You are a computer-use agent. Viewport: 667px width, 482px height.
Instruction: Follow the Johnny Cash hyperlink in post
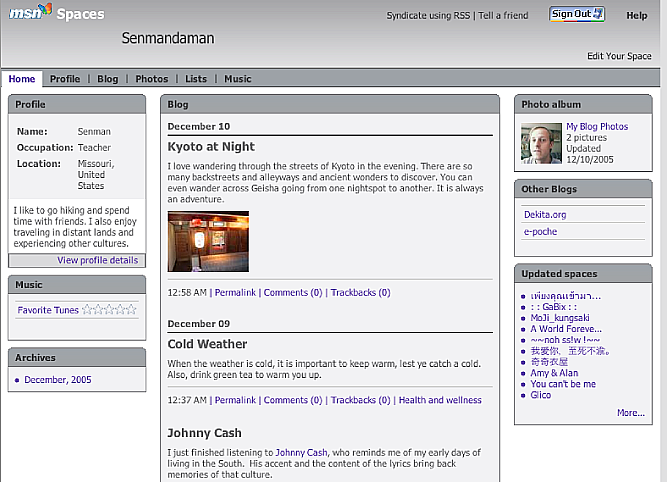tap(302, 452)
